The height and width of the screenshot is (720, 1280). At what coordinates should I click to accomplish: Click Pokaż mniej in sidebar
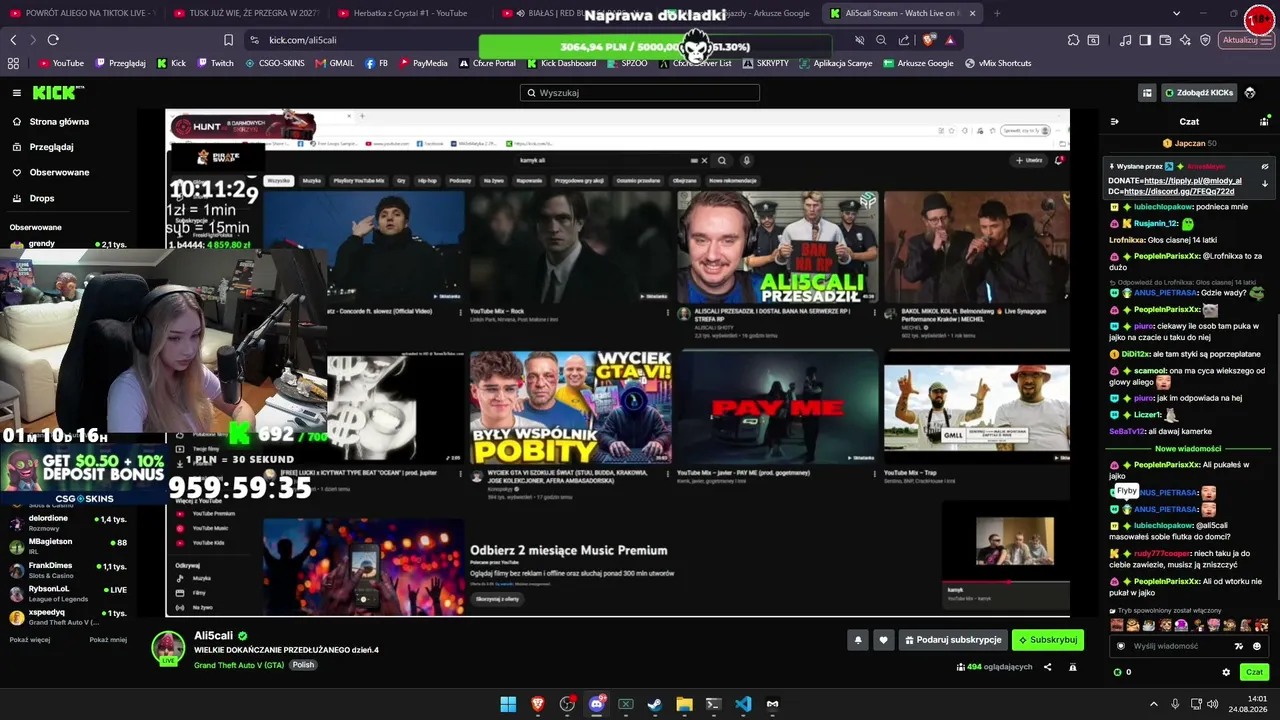108,640
